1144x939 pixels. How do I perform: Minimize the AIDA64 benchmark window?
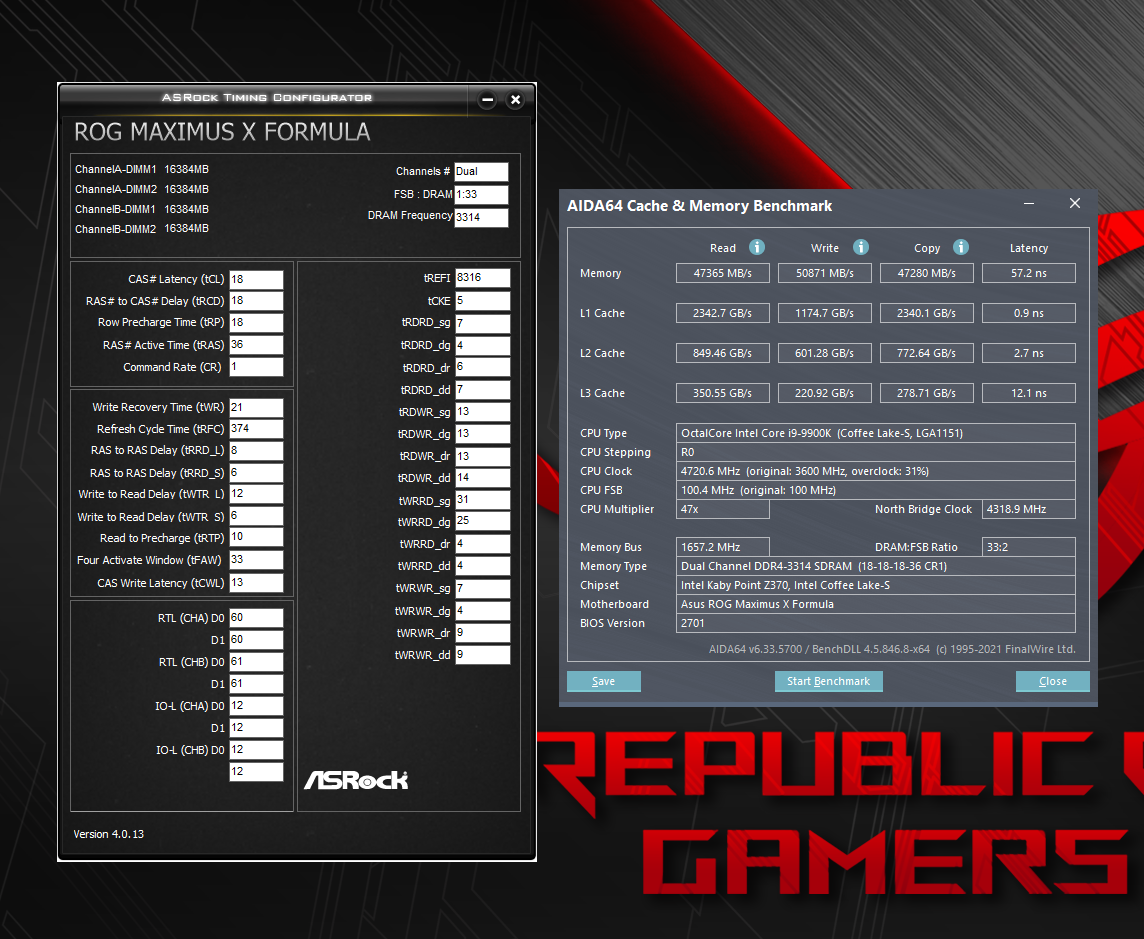(1030, 204)
